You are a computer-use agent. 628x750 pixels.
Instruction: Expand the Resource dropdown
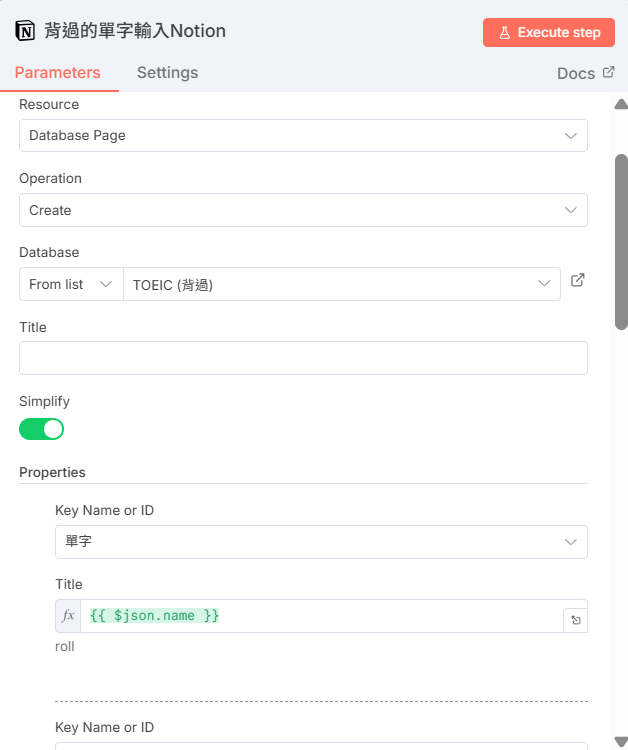click(303, 136)
